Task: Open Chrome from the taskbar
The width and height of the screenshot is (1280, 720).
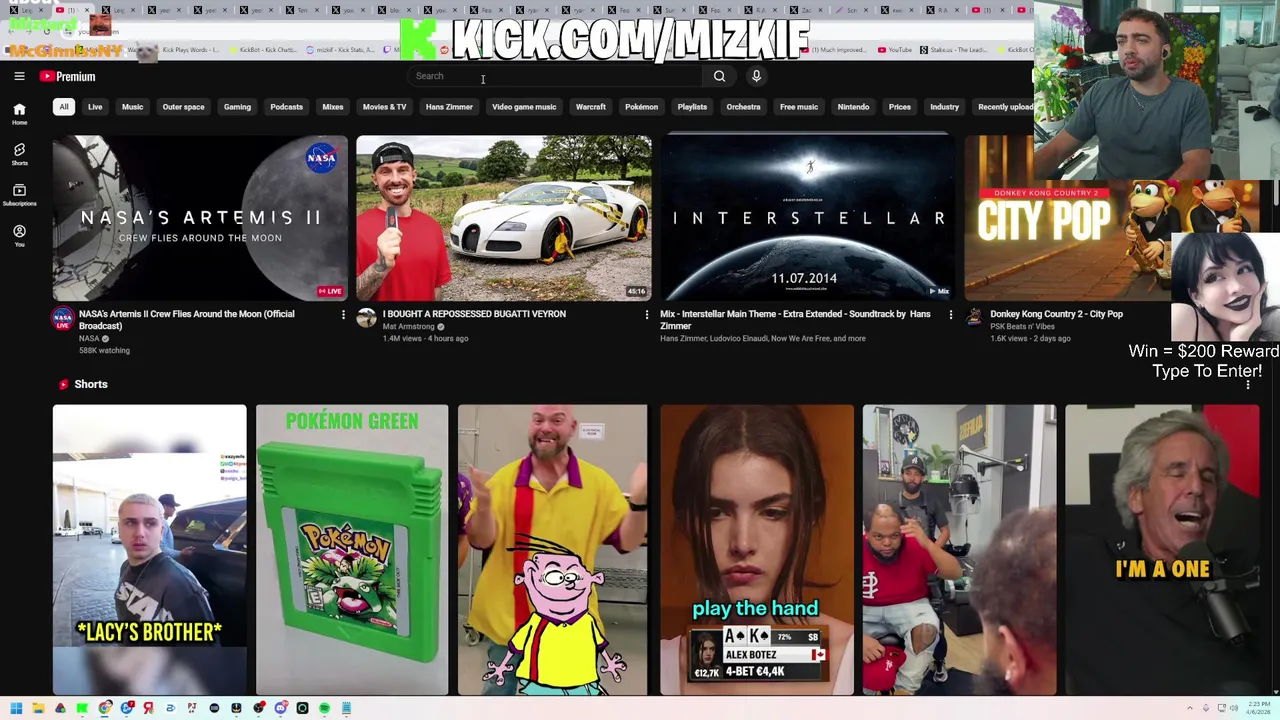Action: (104, 708)
